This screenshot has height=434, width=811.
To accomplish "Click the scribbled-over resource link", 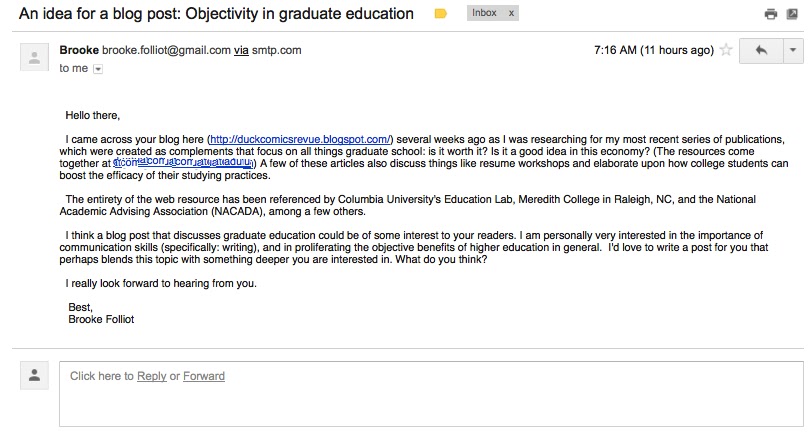I will click(185, 162).
